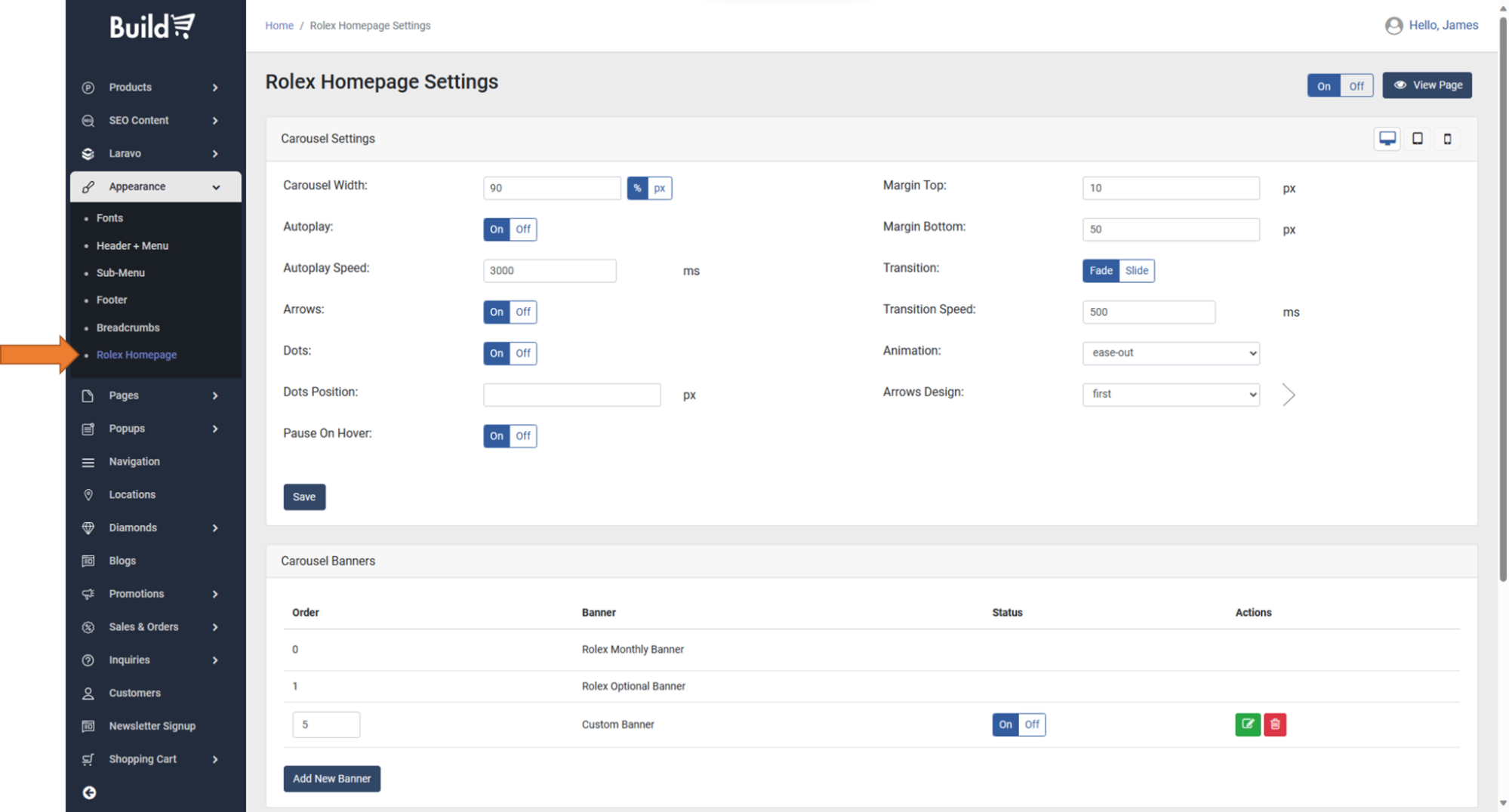1509x812 pixels.
Task: Disable Pause On Hover toggle
Action: point(523,436)
